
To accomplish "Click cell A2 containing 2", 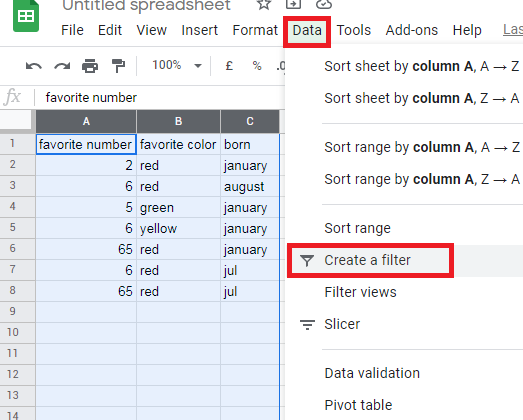I will click(86, 165).
